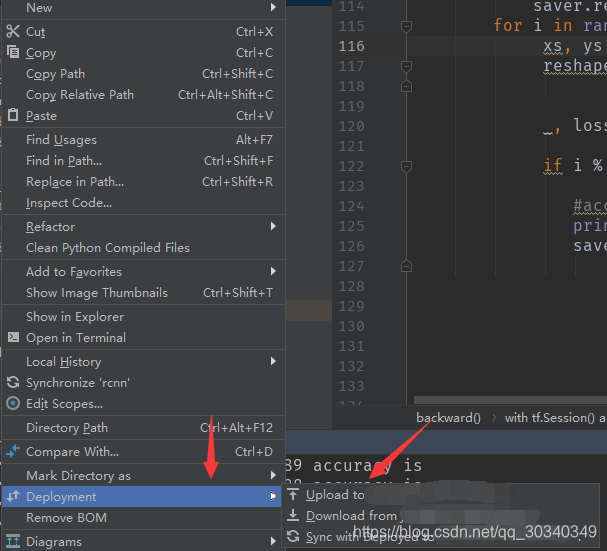Screen dimensions: 607x551
Task: Select Upload to in Deployment submenu
Action: coord(441,494)
